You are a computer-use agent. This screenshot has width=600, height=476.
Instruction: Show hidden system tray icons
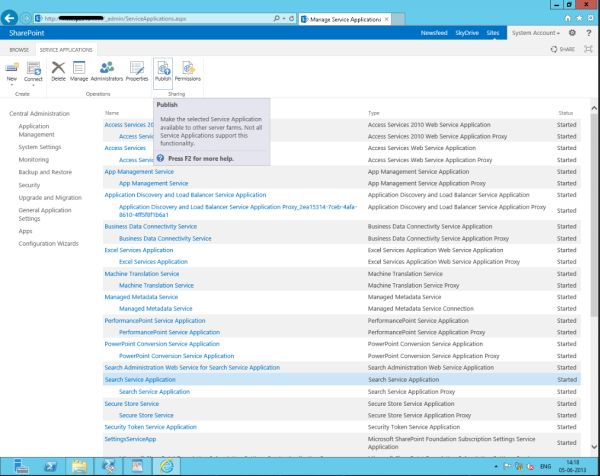click(496, 466)
